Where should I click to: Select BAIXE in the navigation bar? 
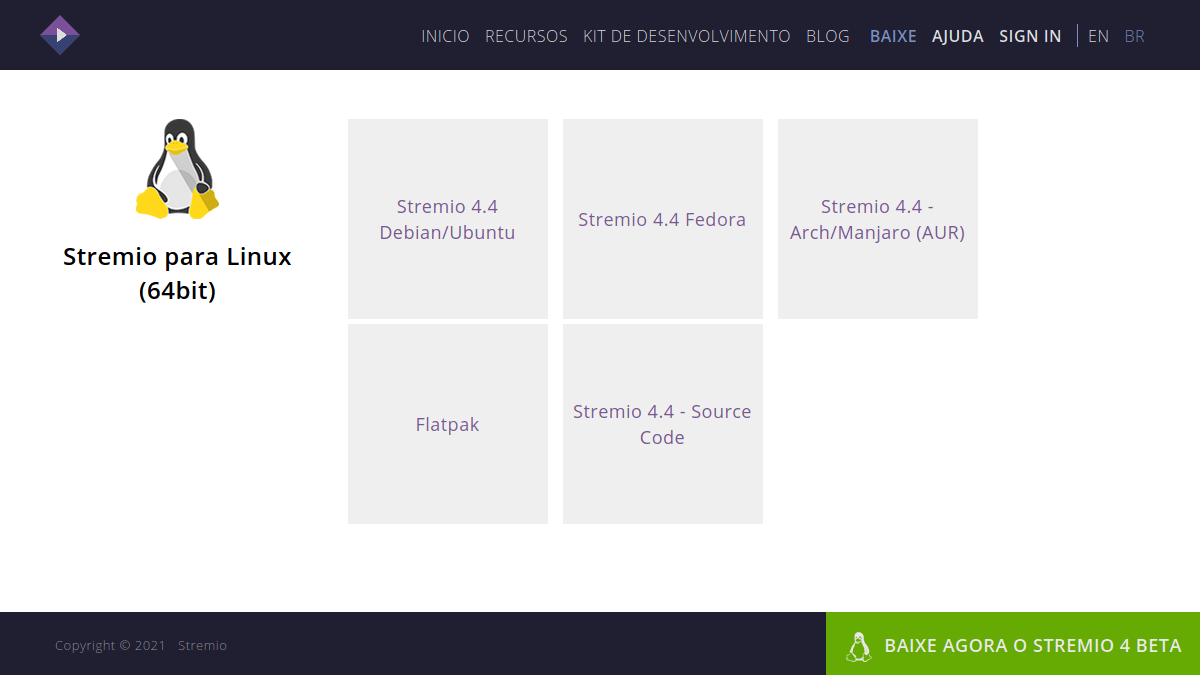pyautogui.click(x=893, y=36)
